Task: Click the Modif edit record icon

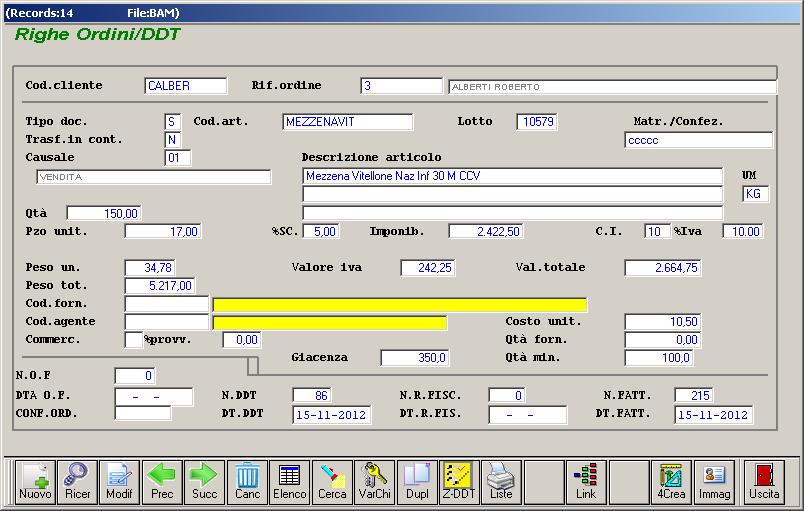Action: 119,482
